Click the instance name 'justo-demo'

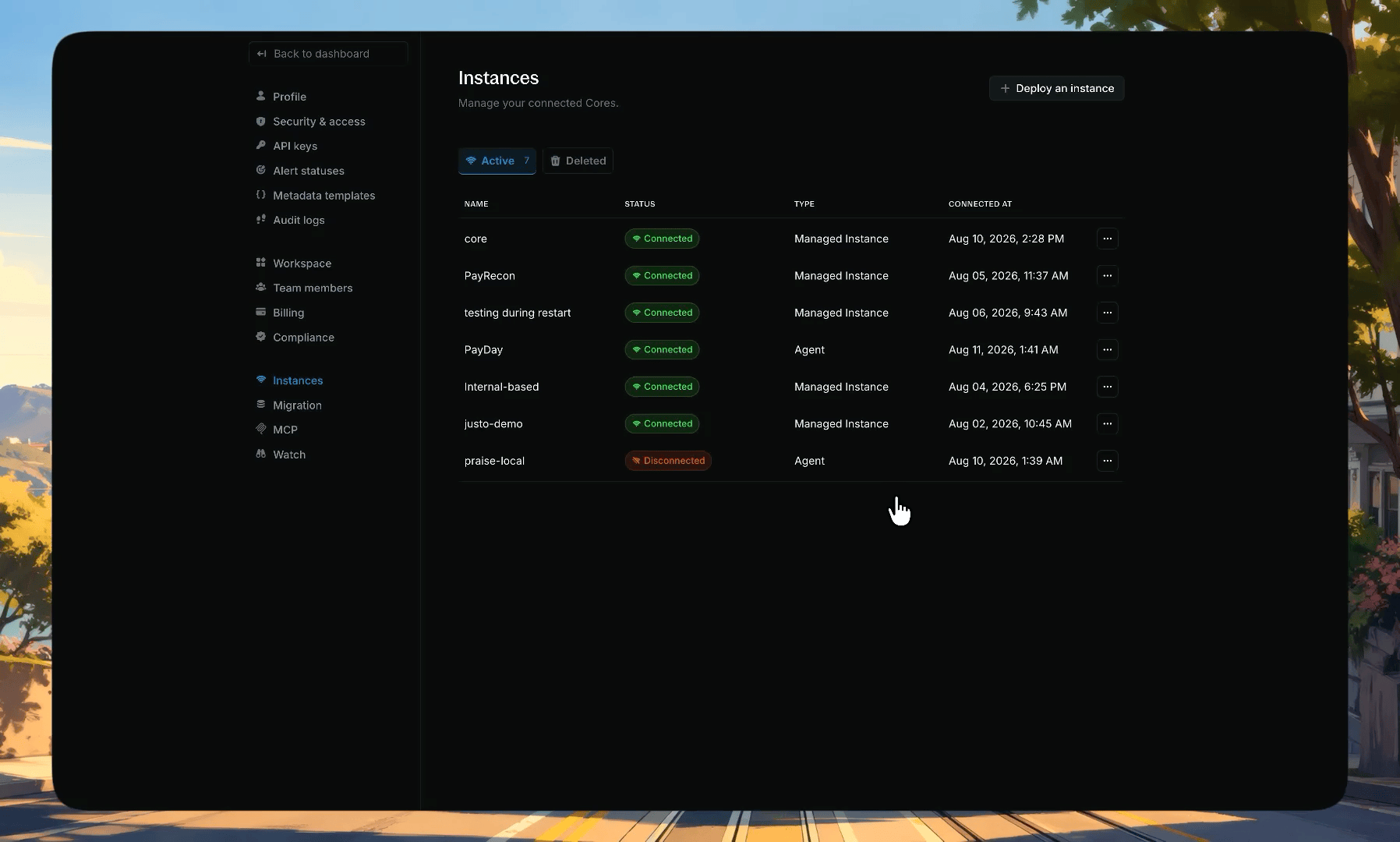point(493,424)
